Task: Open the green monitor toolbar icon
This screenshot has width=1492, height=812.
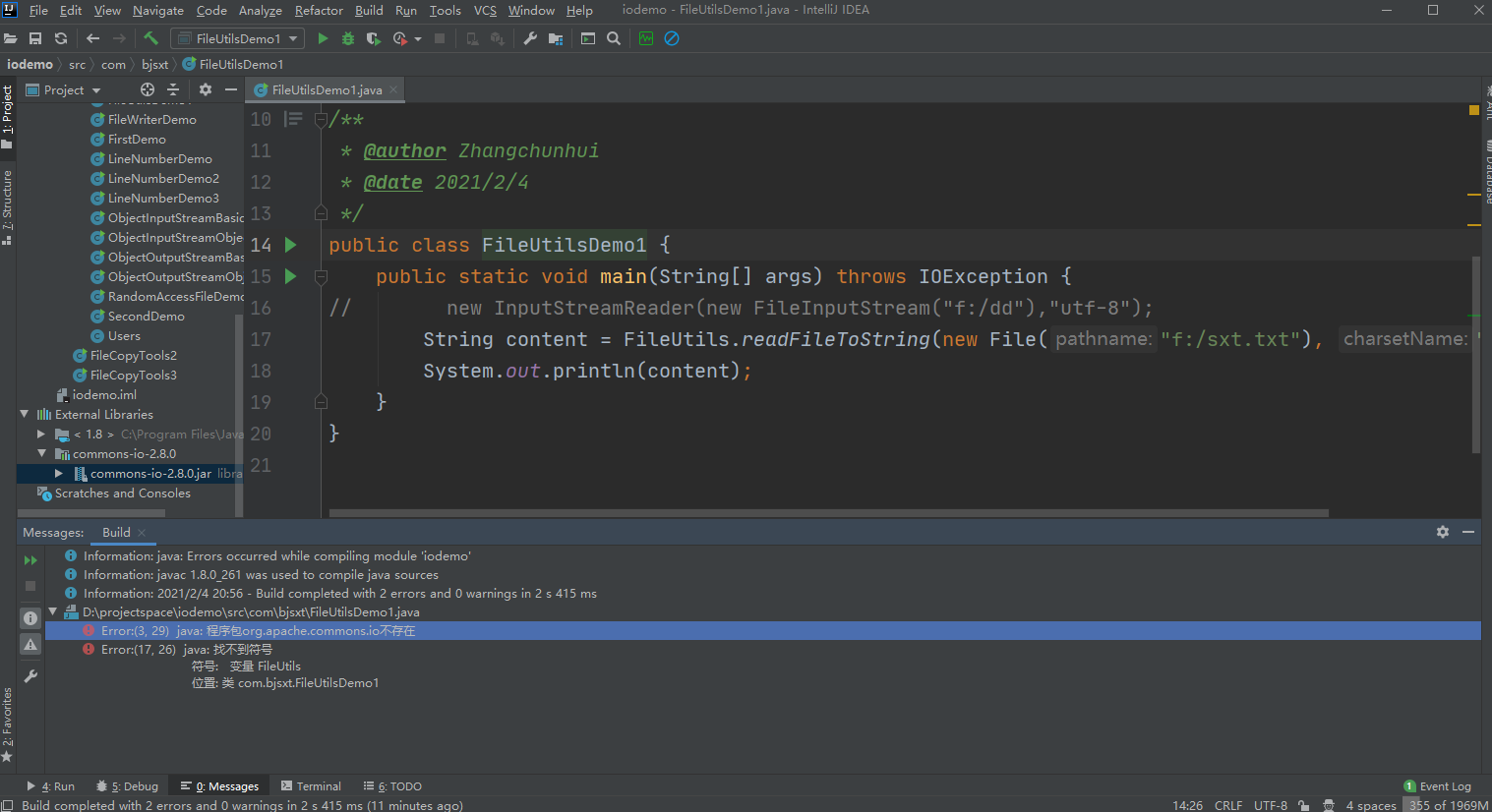Action: coord(646,38)
